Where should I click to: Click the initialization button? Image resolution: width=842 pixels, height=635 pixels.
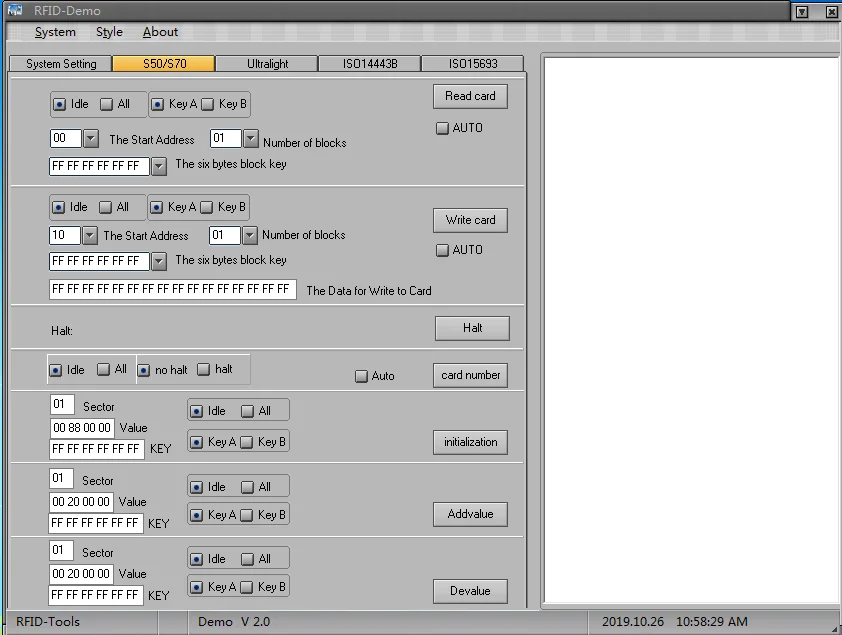pyautogui.click(x=470, y=442)
